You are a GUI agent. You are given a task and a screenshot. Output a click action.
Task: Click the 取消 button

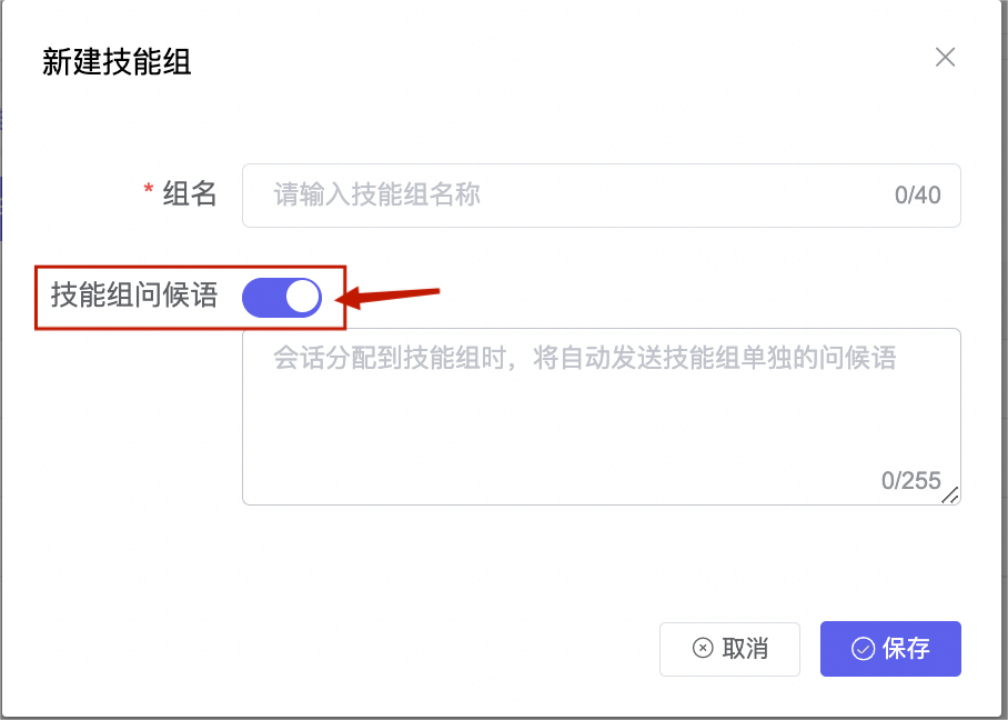(x=730, y=649)
